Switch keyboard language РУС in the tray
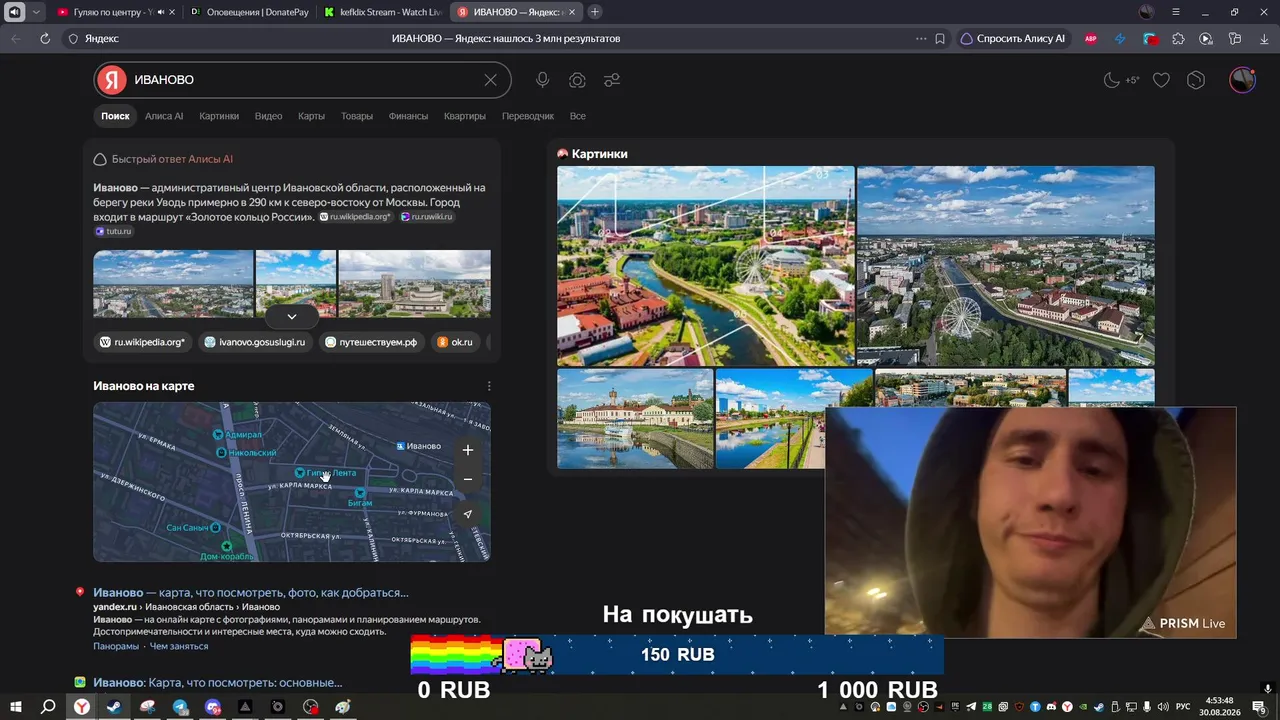This screenshot has width=1280, height=720. 1183,707
